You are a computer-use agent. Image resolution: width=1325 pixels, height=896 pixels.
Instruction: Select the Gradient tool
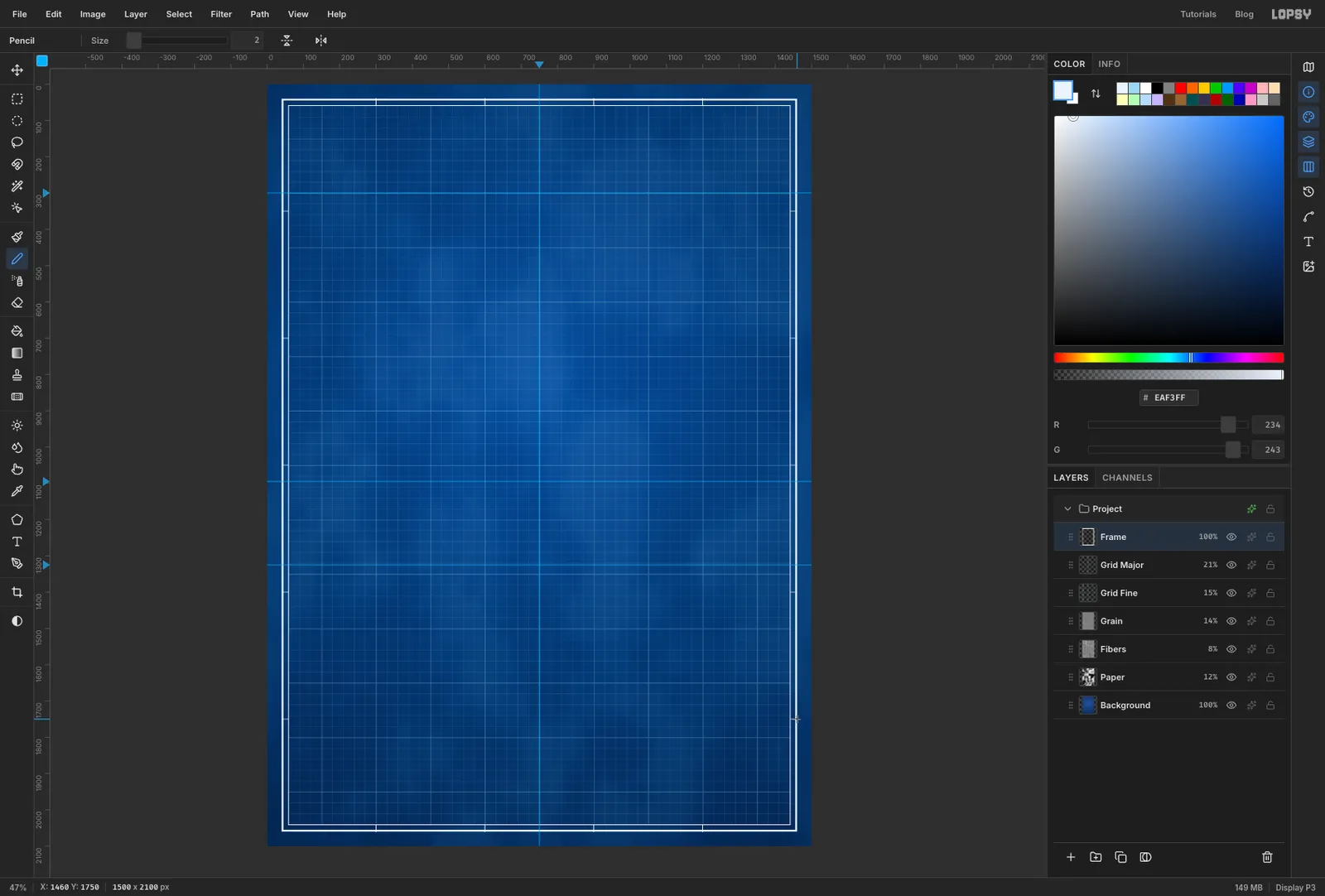pos(17,353)
